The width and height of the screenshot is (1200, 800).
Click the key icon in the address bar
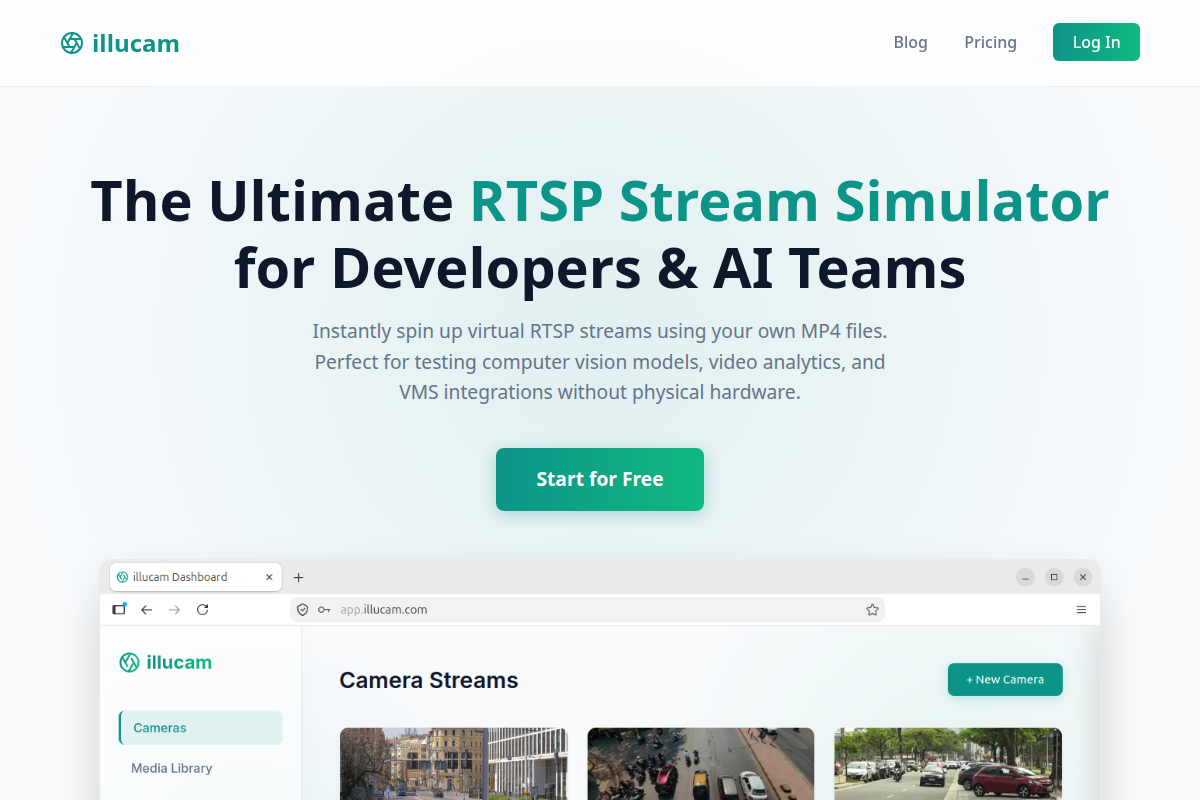324,609
